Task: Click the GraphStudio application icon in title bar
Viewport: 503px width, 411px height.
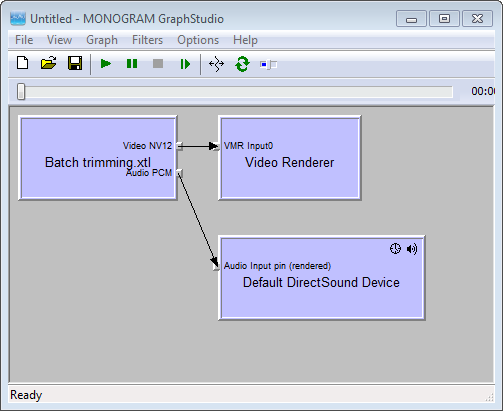Action: 18,19
